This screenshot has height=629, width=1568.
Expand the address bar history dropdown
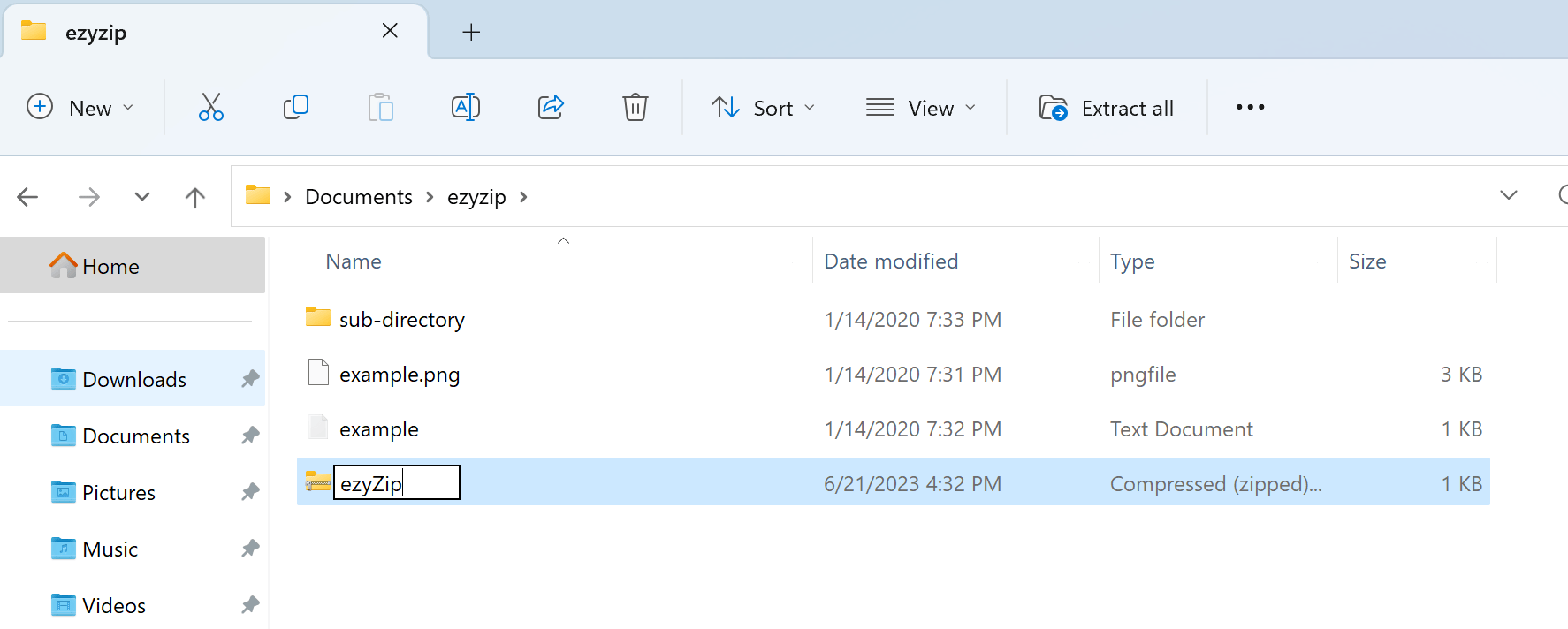point(1509,194)
